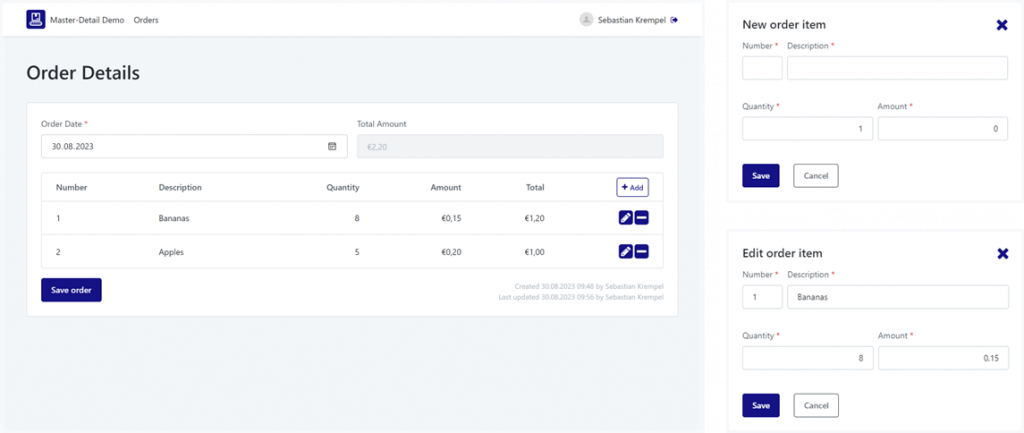
Task: Click the Save order button
Action: click(x=71, y=290)
